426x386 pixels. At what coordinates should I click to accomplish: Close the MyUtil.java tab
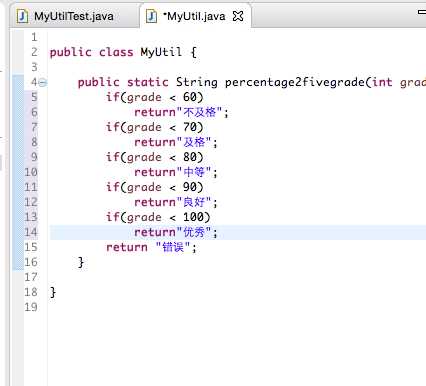[x=238, y=16]
